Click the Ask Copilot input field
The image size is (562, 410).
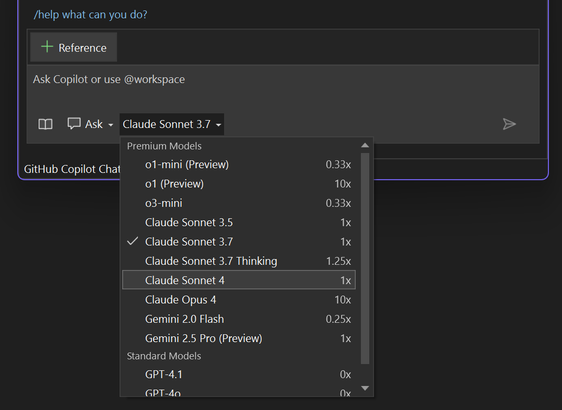(x=283, y=87)
